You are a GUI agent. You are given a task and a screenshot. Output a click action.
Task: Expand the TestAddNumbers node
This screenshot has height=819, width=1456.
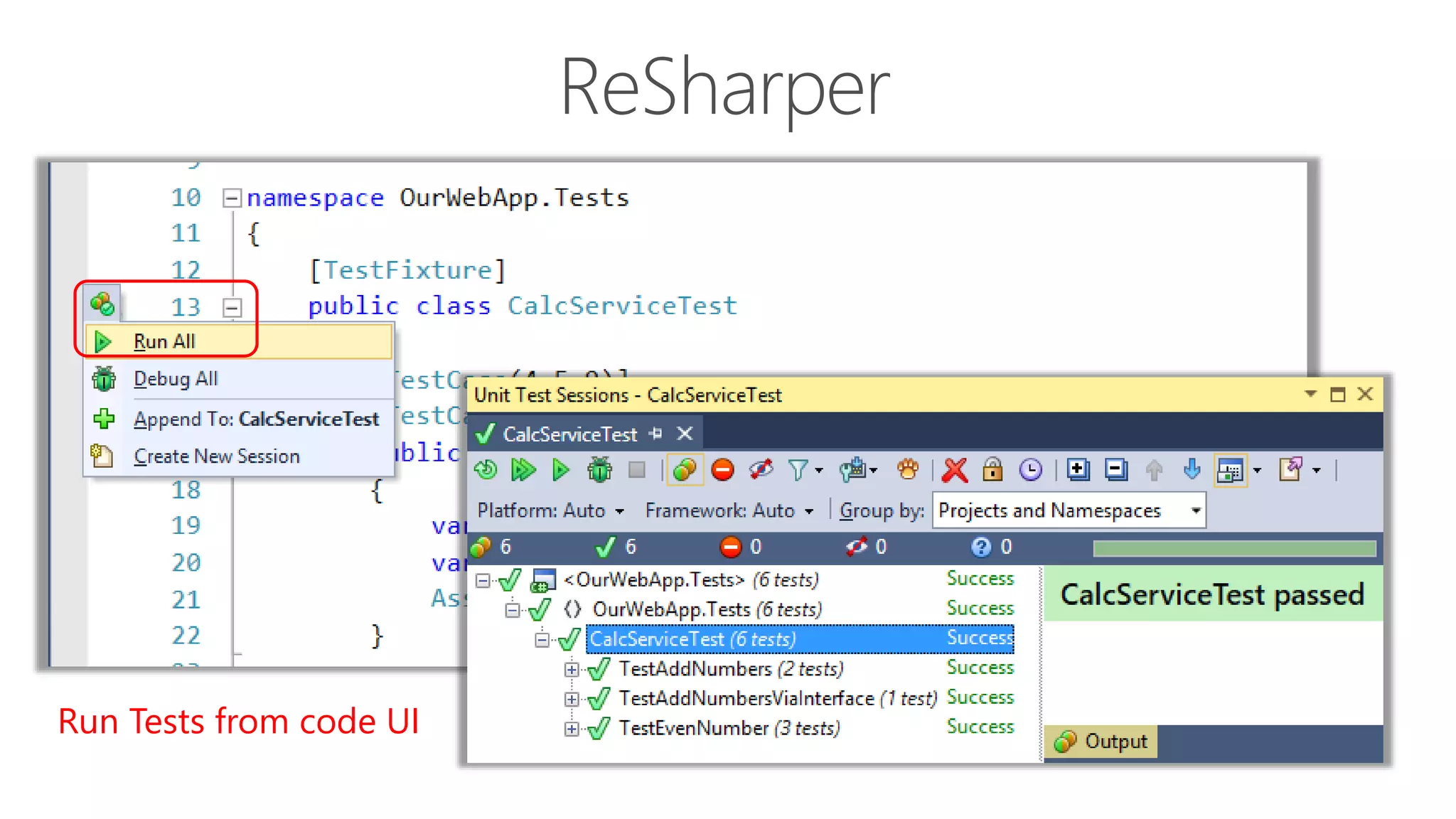pos(572,670)
